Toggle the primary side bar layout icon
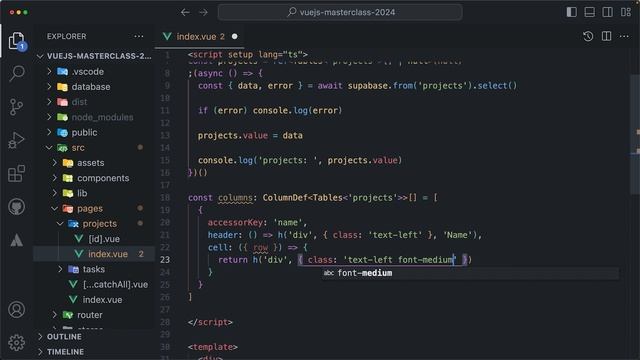This screenshot has width=640, height=360. coord(571,12)
